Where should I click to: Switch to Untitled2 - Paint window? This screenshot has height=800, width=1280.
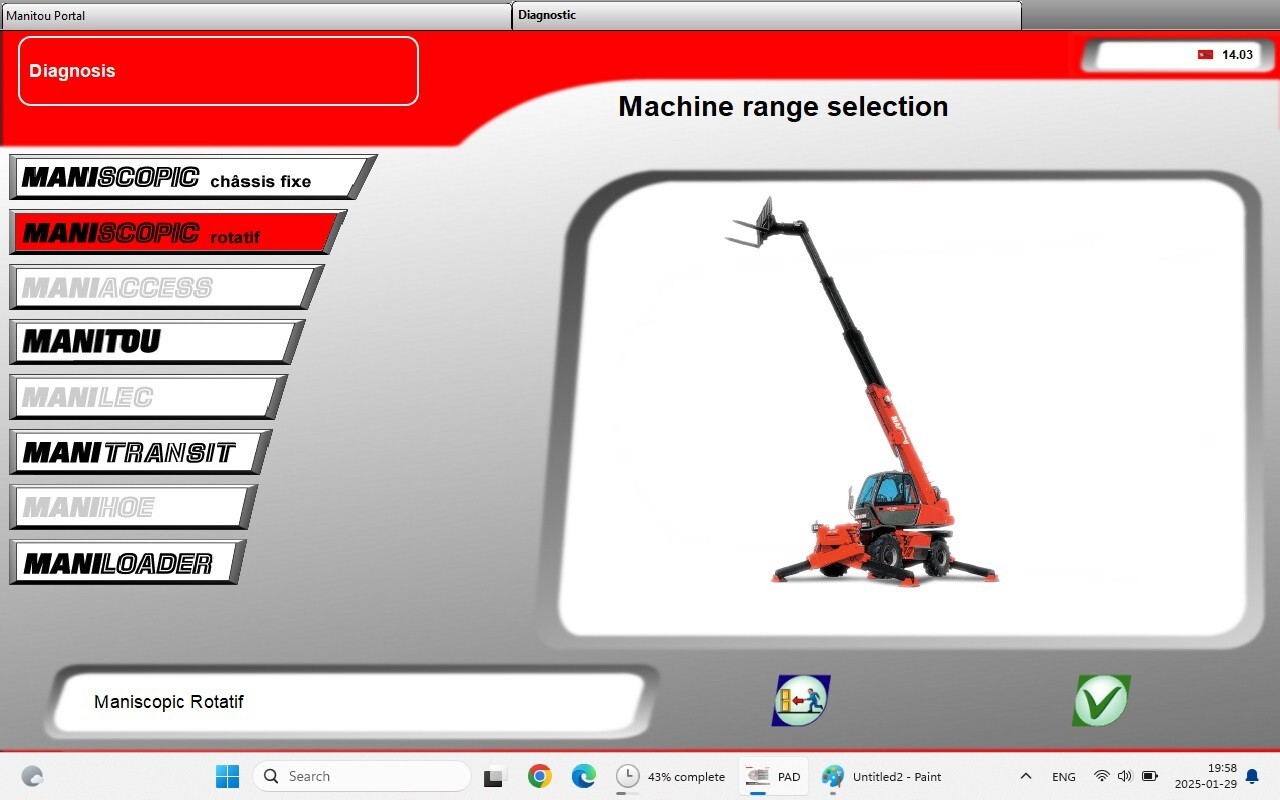click(882, 776)
